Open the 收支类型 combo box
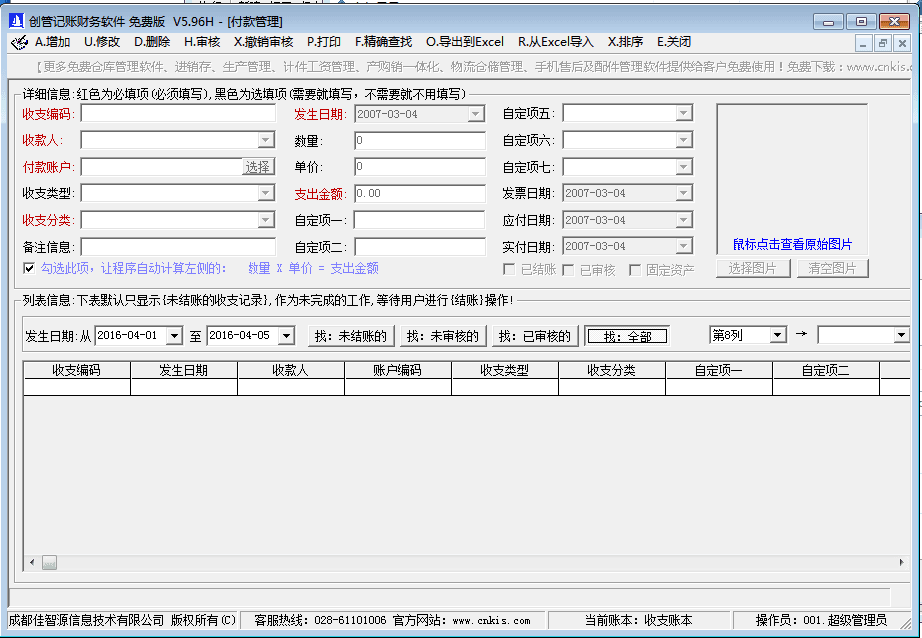 pyautogui.click(x=266, y=193)
